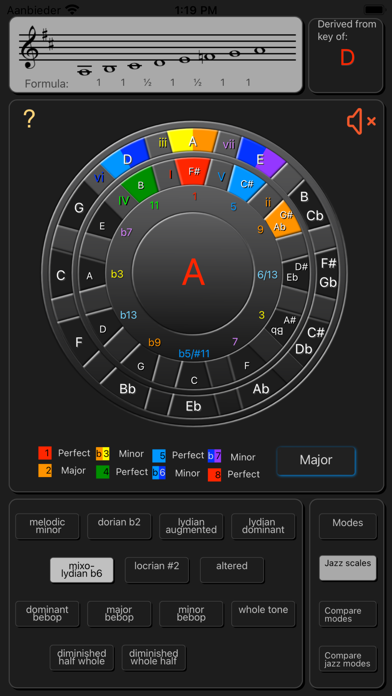Select the mixolydian b6 scale
This screenshot has height=696, width=392.
[x=82, y=569]
